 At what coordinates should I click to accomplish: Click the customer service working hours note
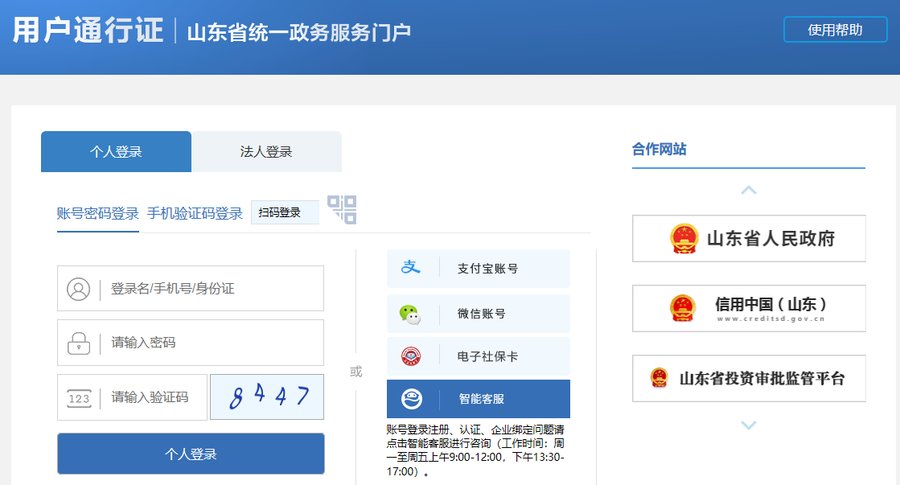click(x=475, y=451)
